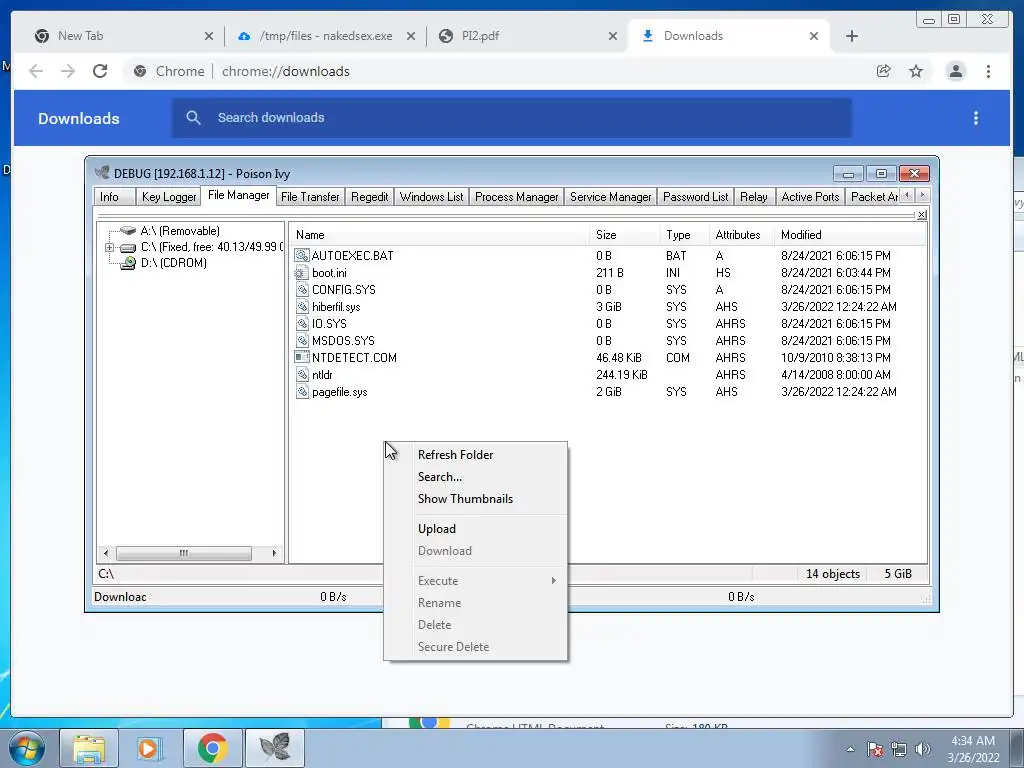Click the IO.SYS file icon
Image resolution: width=1024 pixels, height=768 pixels.
(301, 323)
